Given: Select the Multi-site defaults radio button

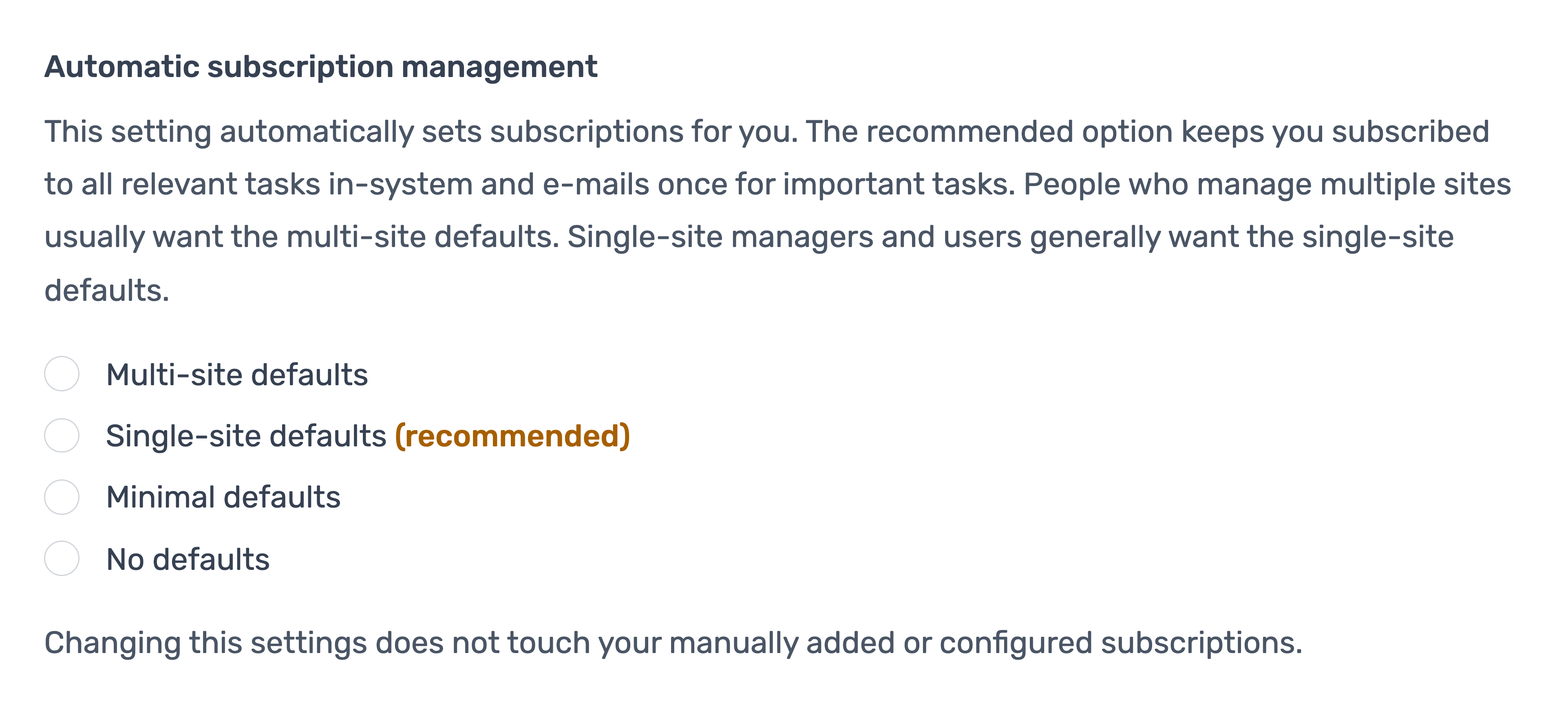Looking at the screenshot, I should (x=62, y=374).
